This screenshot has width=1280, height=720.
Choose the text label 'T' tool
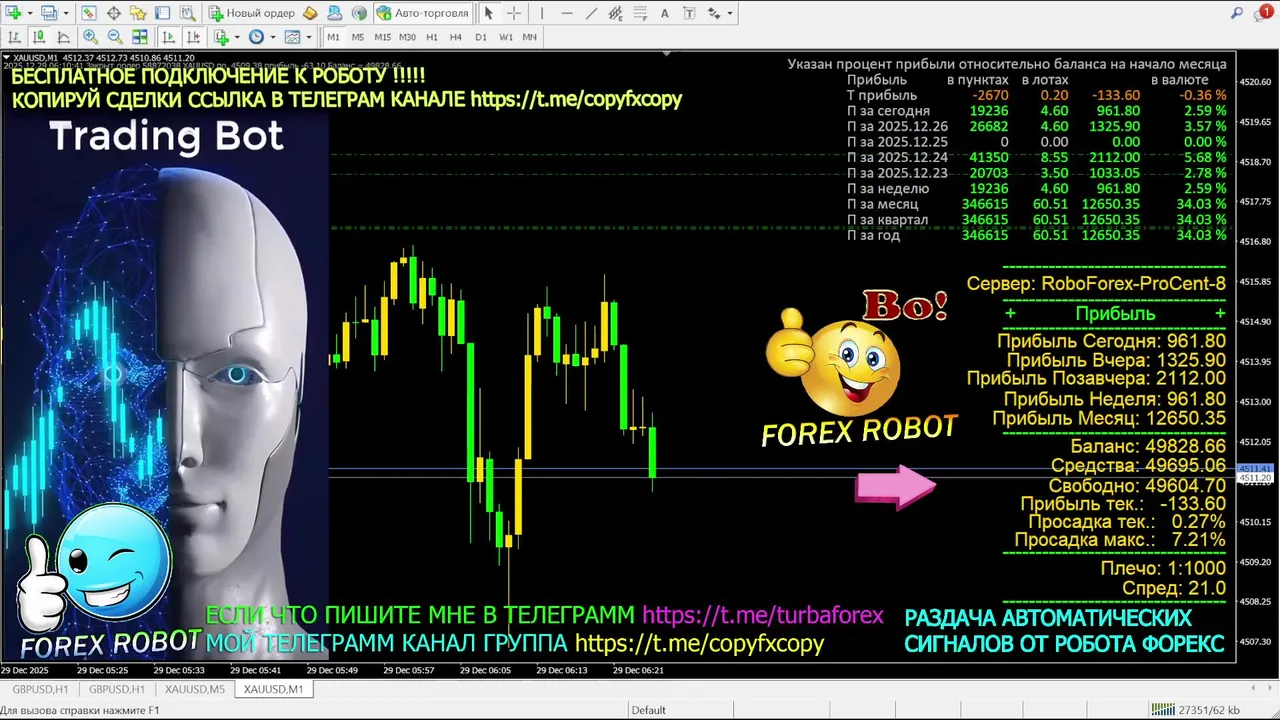point(689,13)
